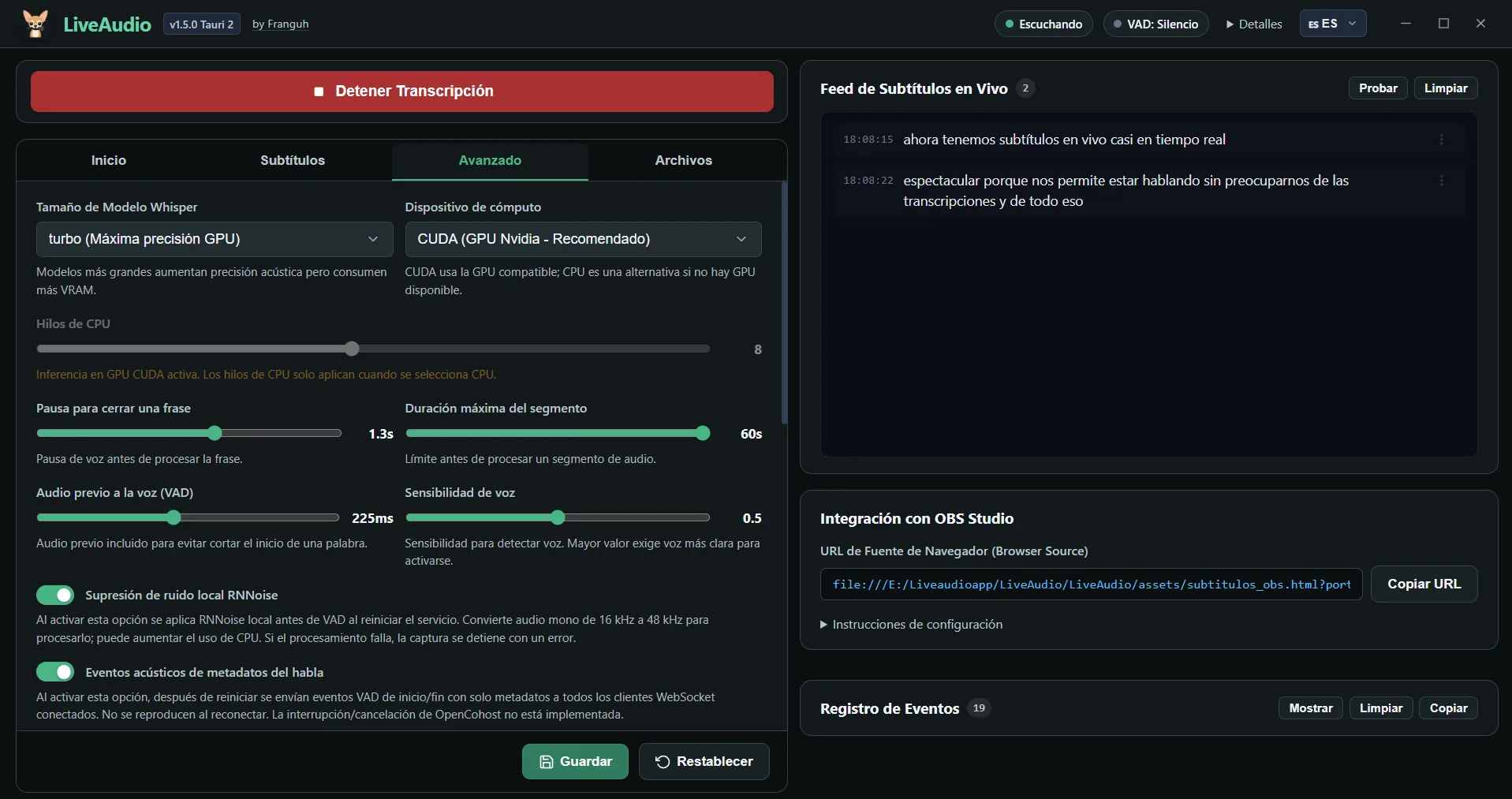Open the ES language selector
1512x799 pixels.
pyautogui.click(x=1333, y=24)
